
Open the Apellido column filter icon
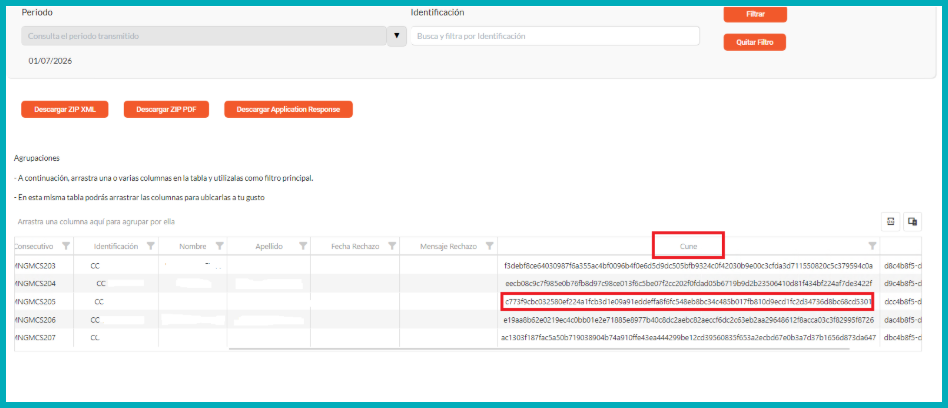(304, 246)
